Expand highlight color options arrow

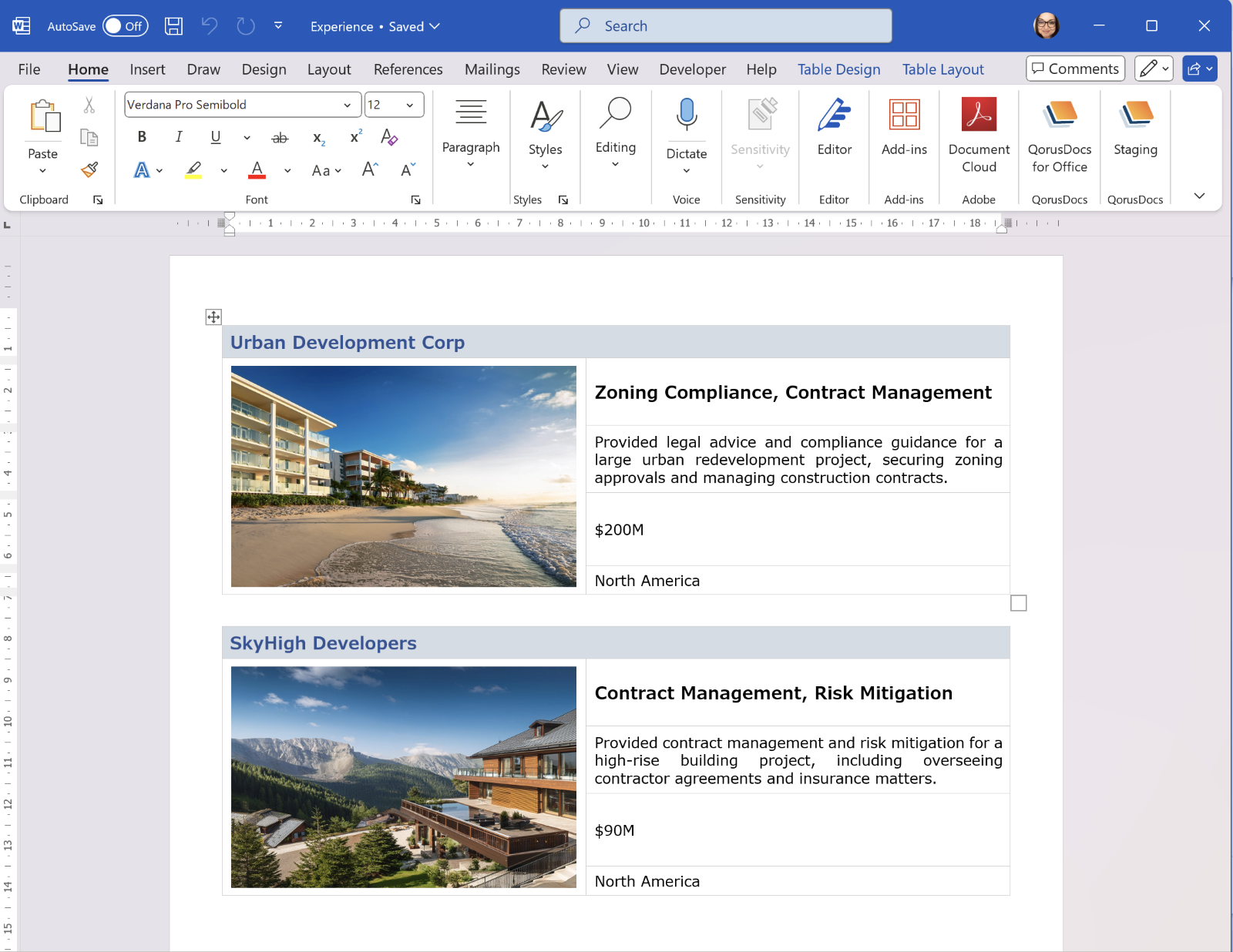pos(223,170)
